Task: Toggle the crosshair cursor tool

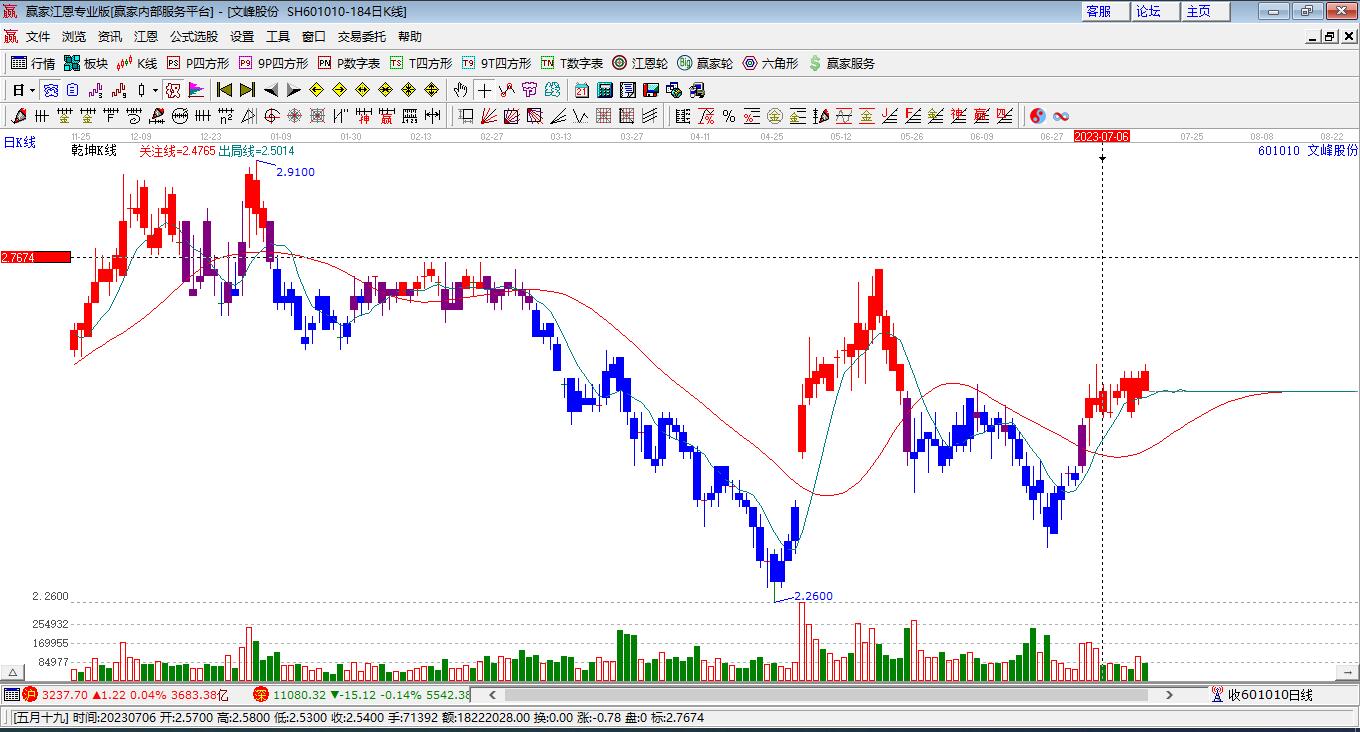Action: 484,90
